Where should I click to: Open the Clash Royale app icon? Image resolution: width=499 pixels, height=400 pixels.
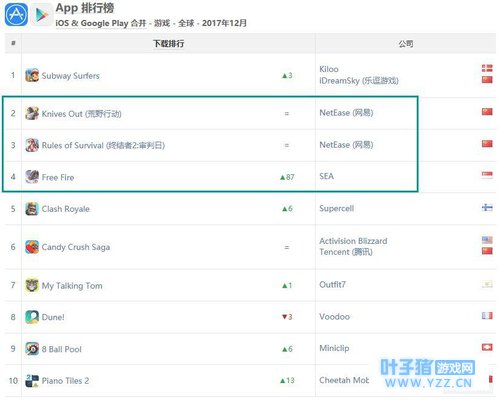[32, 209]
